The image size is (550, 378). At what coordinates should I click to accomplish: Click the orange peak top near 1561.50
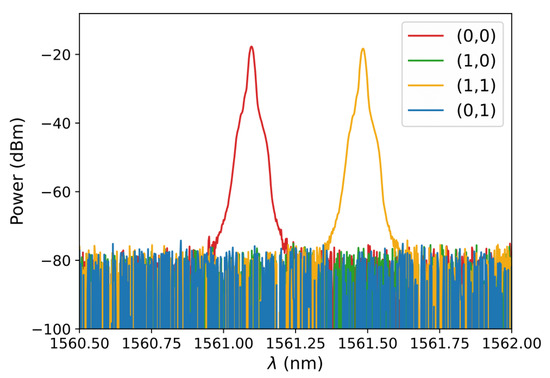pos(363,49)
